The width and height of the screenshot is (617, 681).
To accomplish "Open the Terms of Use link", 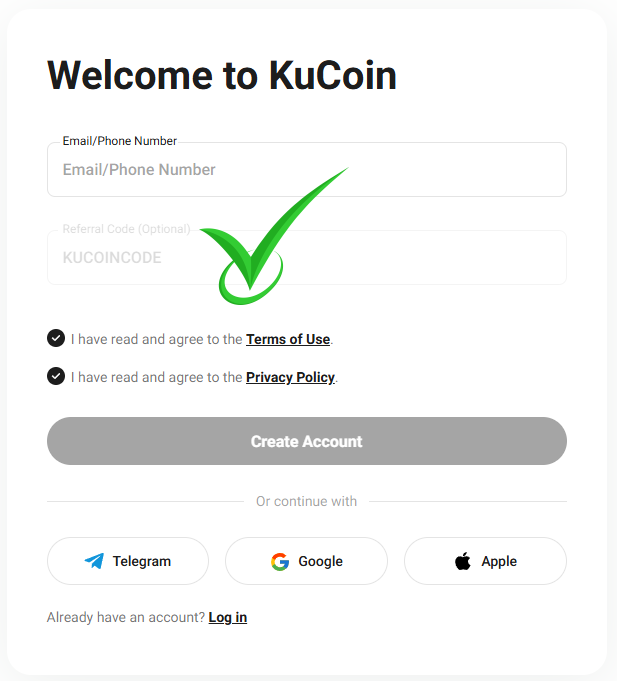I will 288,339.
